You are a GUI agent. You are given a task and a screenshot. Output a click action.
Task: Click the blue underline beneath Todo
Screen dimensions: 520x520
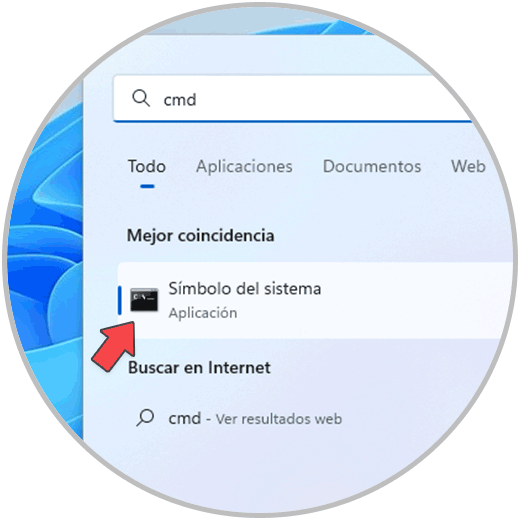click(147, 186)
